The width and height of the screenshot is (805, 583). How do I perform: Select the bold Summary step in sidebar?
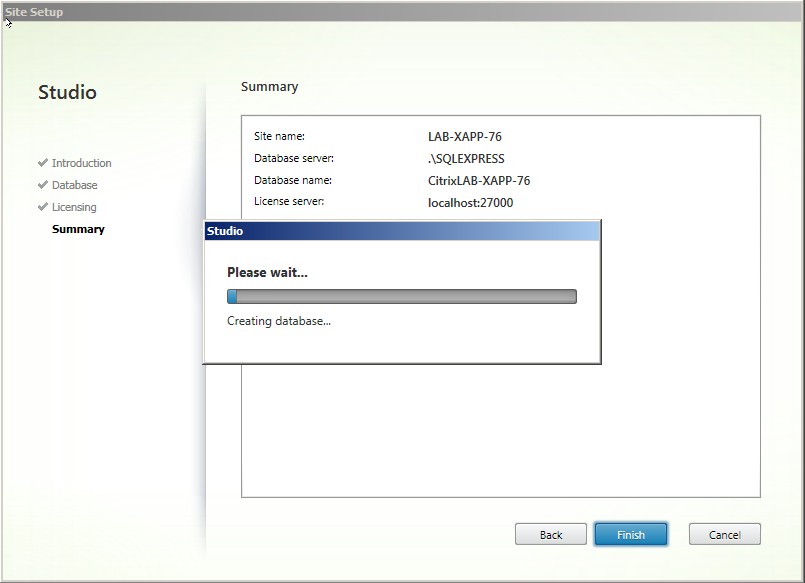tap(78, 229)
